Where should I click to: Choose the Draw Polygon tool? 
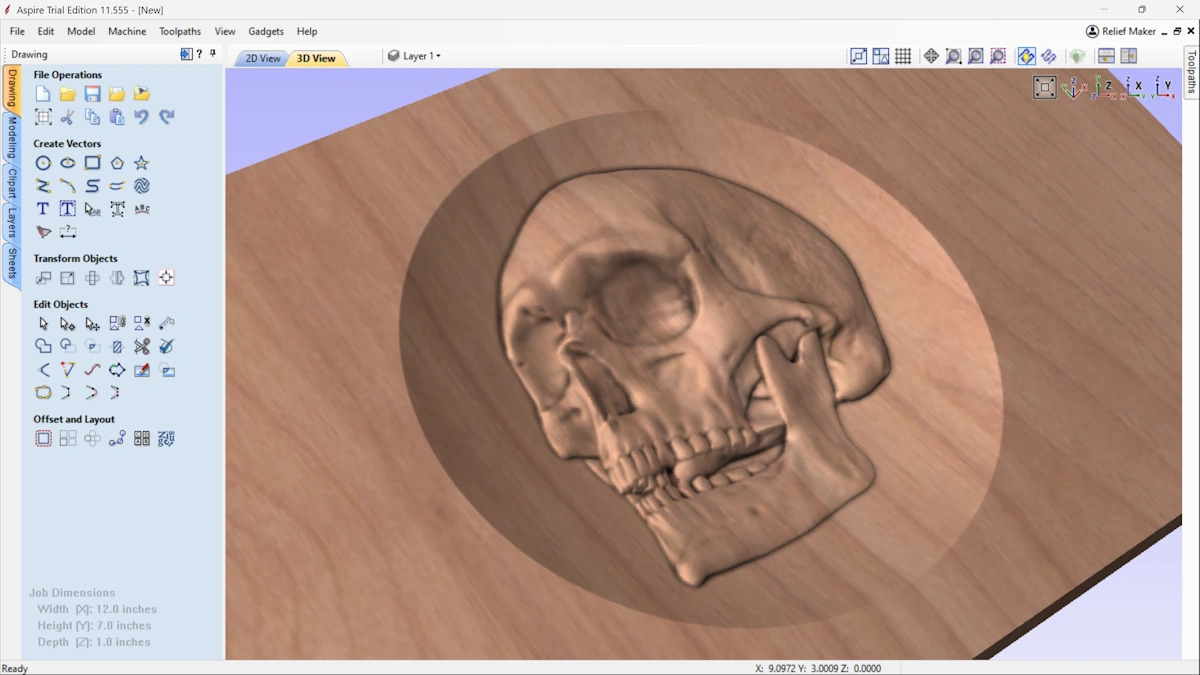pos(117,163)
